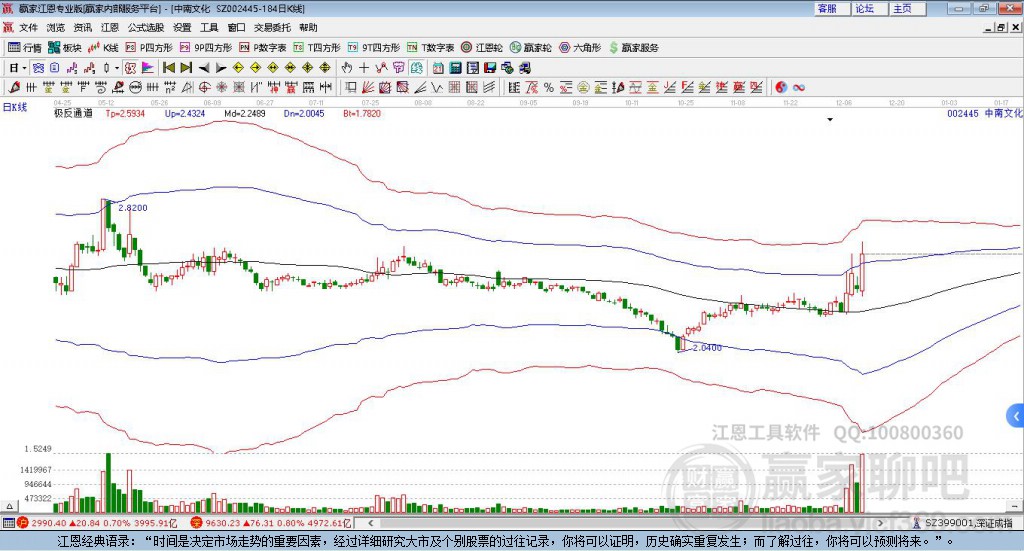Viewport: 1024px width, 551px height.
Task: Click the infinity loop icon
Action: coord(799,87)
